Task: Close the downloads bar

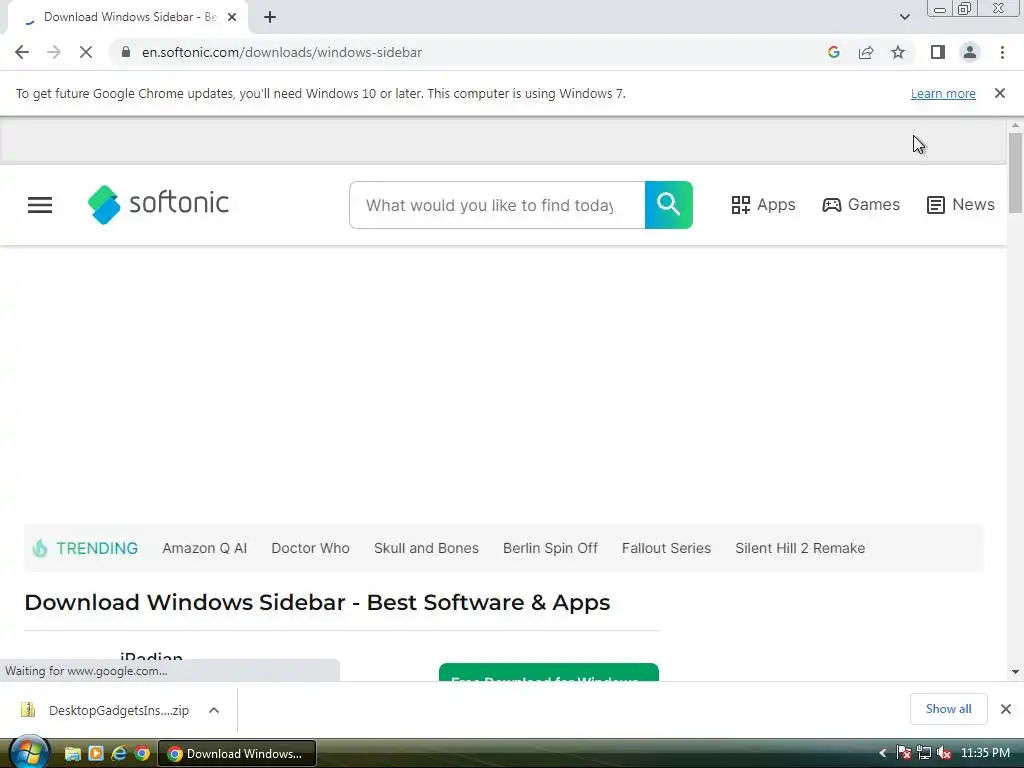Action: [x=1006, y=709]
